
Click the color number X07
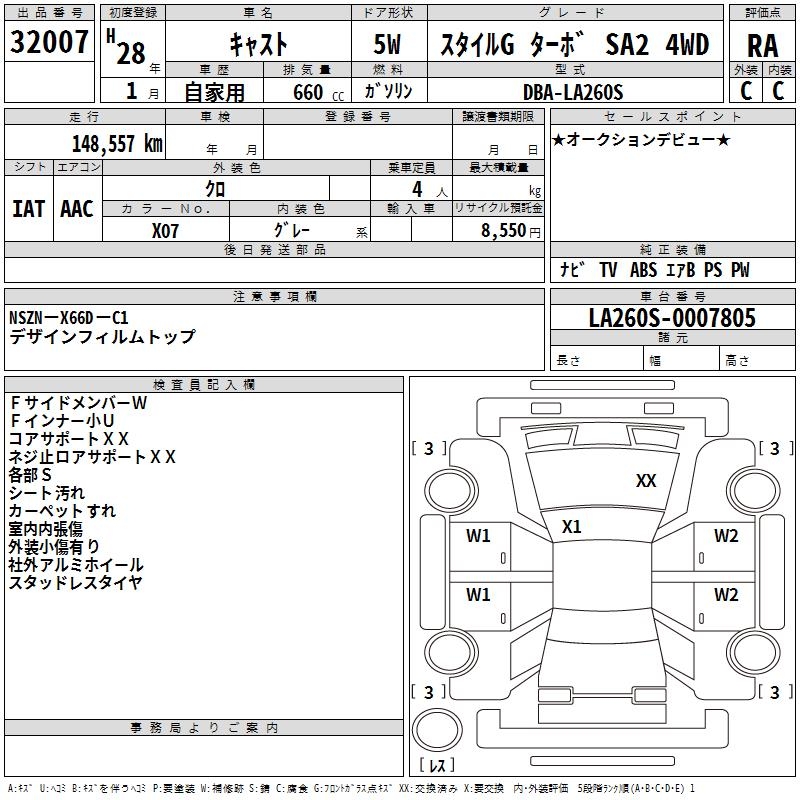[x=165, y=231]
